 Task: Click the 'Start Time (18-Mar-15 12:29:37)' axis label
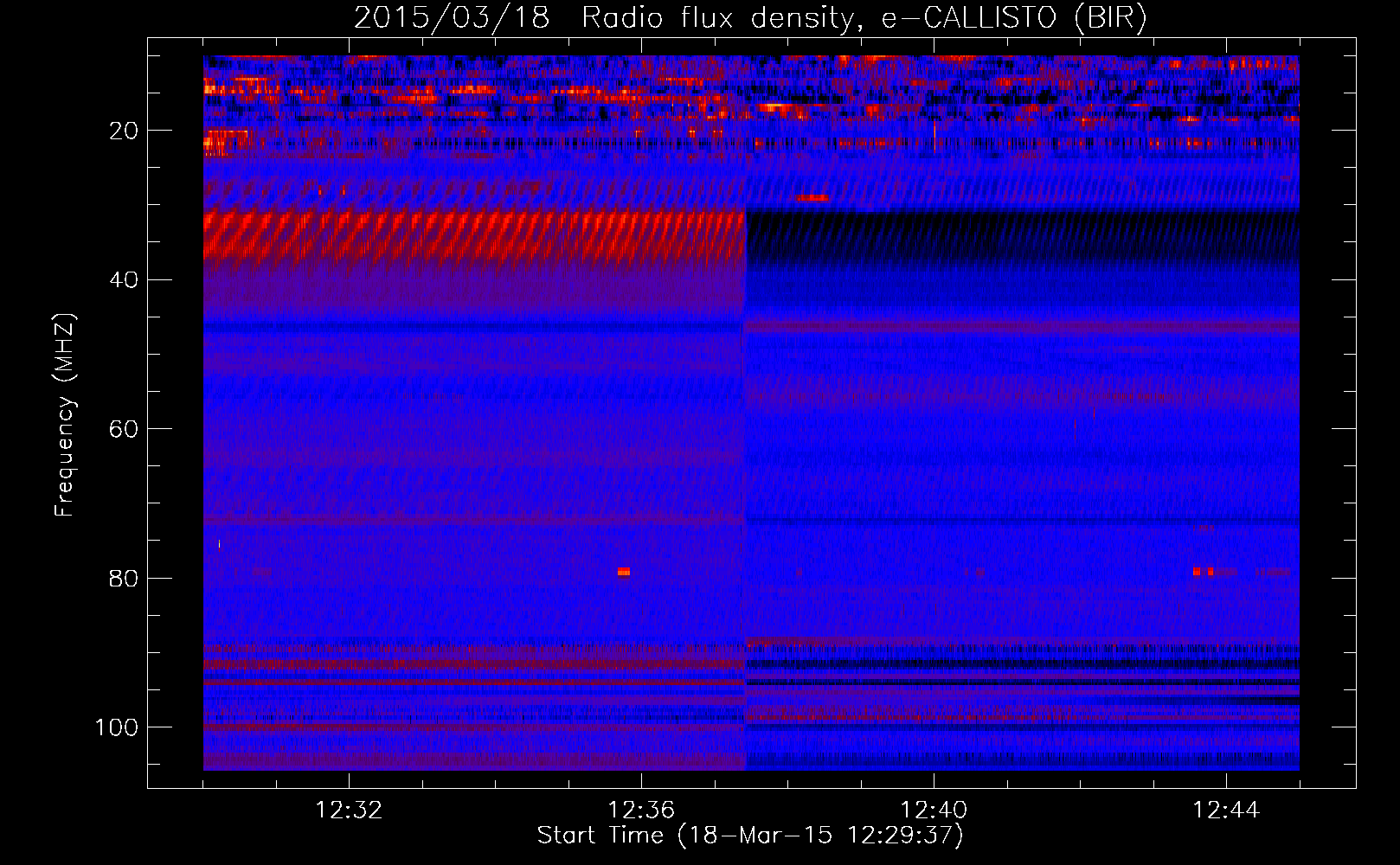pos(750,836)
